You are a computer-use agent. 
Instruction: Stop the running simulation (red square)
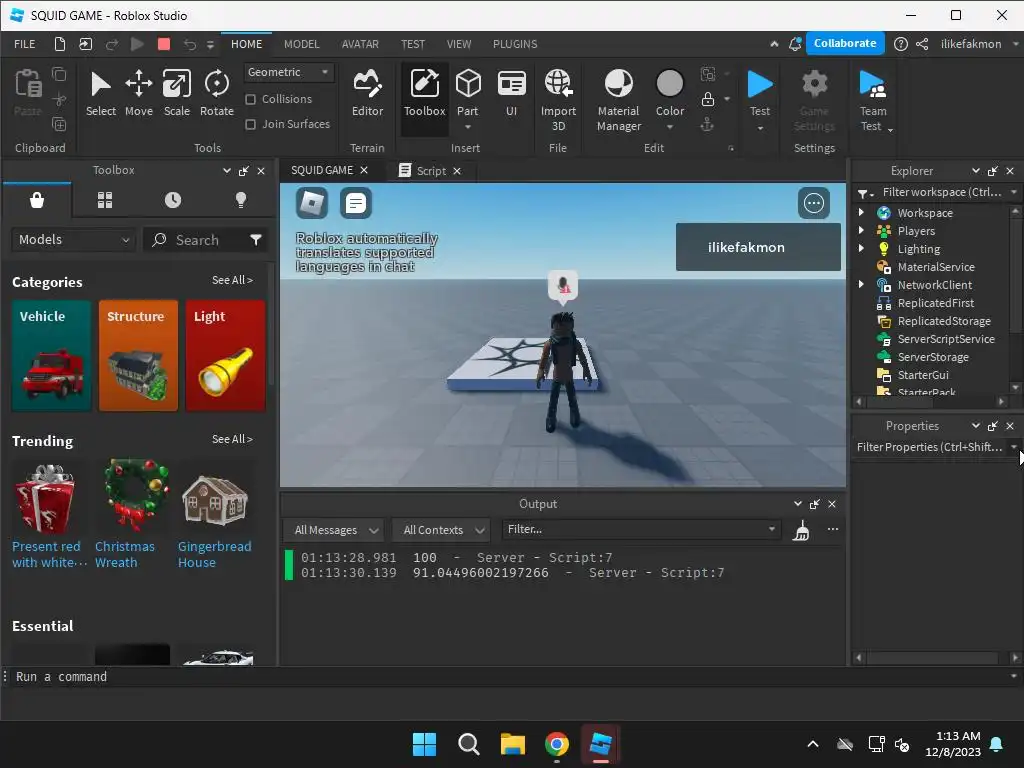click(164, 44)
